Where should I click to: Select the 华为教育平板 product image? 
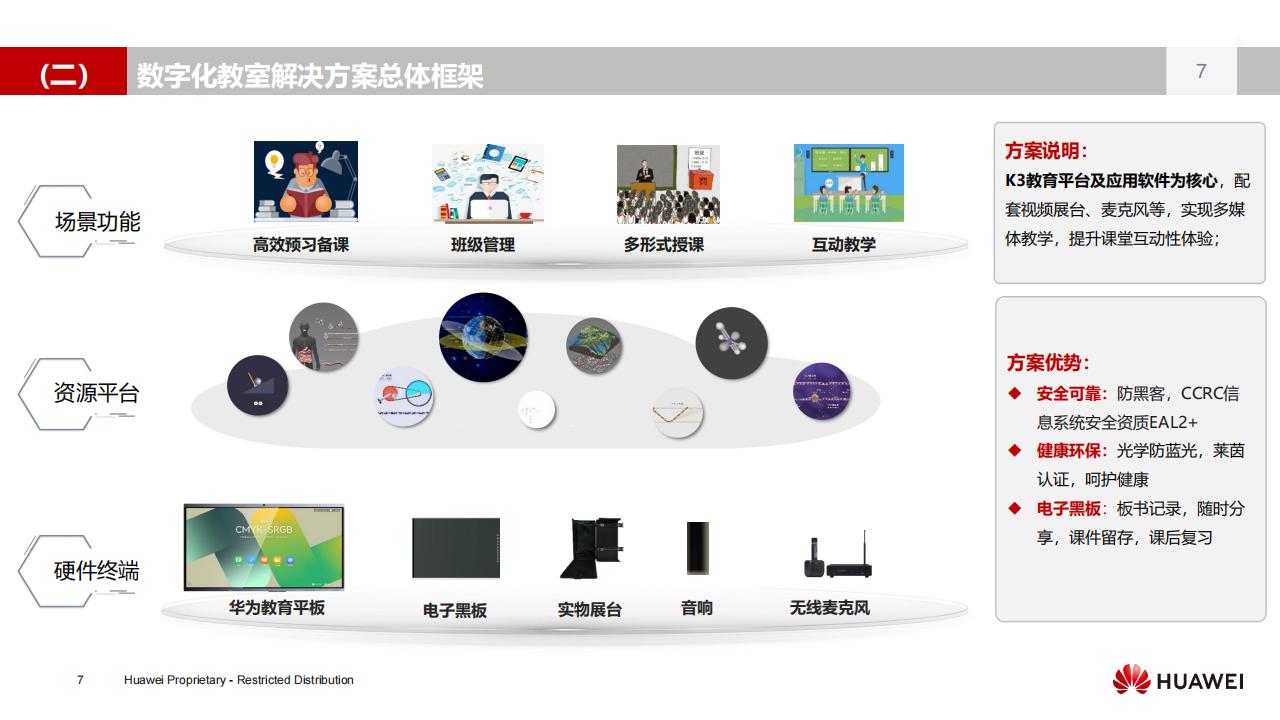tap(263, 548)
